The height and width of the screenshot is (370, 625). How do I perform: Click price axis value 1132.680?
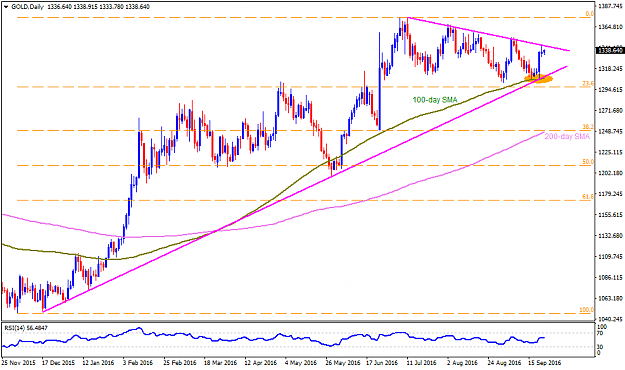611,235
